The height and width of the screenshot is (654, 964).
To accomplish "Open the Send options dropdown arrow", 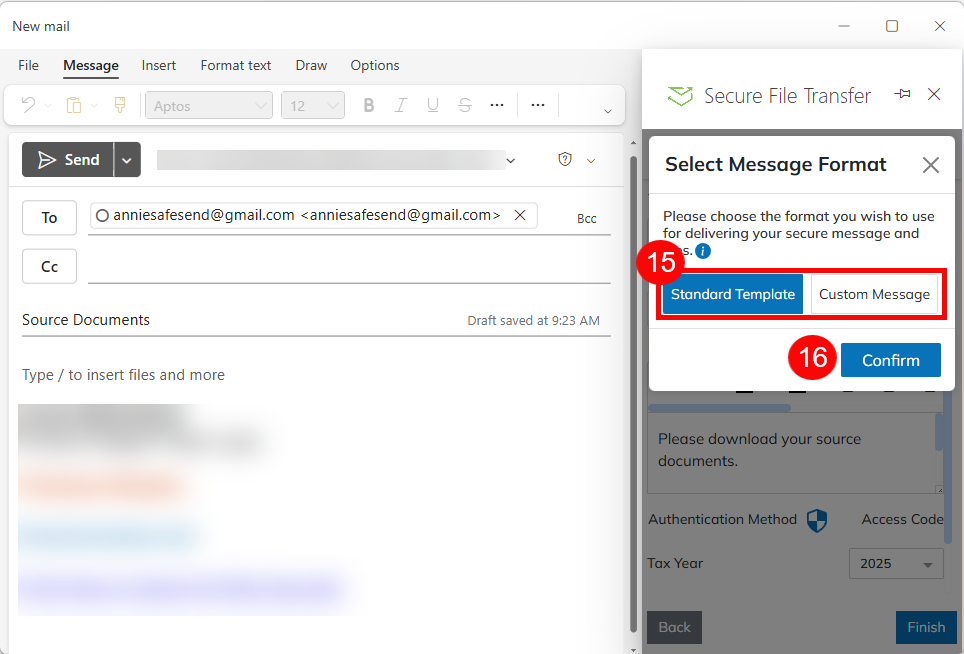I will point(126,160).
